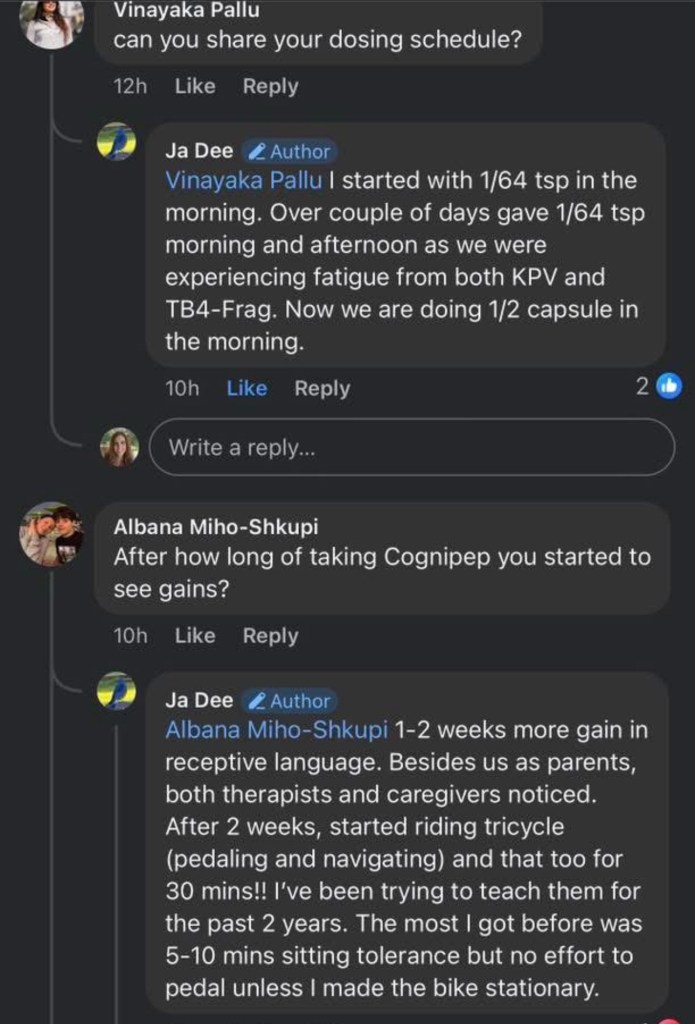Open Albana Miho-Shkupi's profile name link
This screenshot has width=695, height=1024.
(x=216, y=526)
